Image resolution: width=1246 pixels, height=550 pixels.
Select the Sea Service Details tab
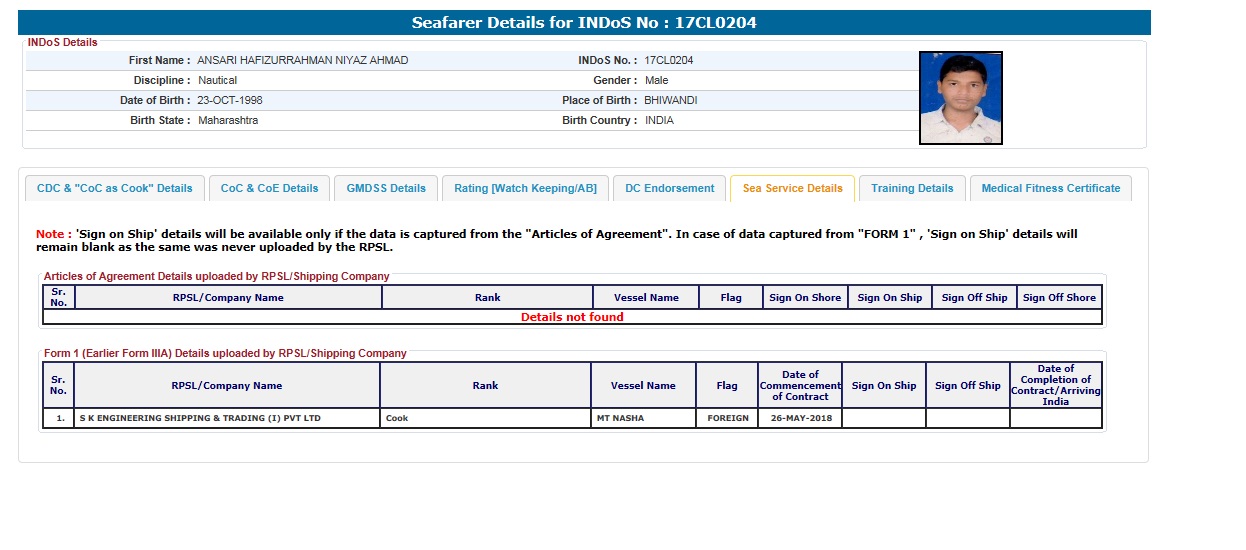click(x=792, y=188)
